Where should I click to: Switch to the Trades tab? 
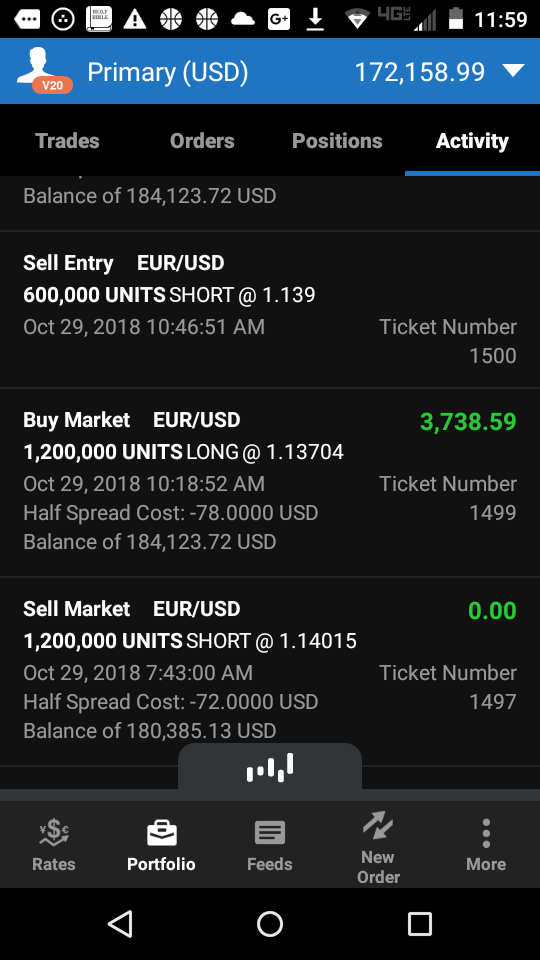click(x=67, y=141)
